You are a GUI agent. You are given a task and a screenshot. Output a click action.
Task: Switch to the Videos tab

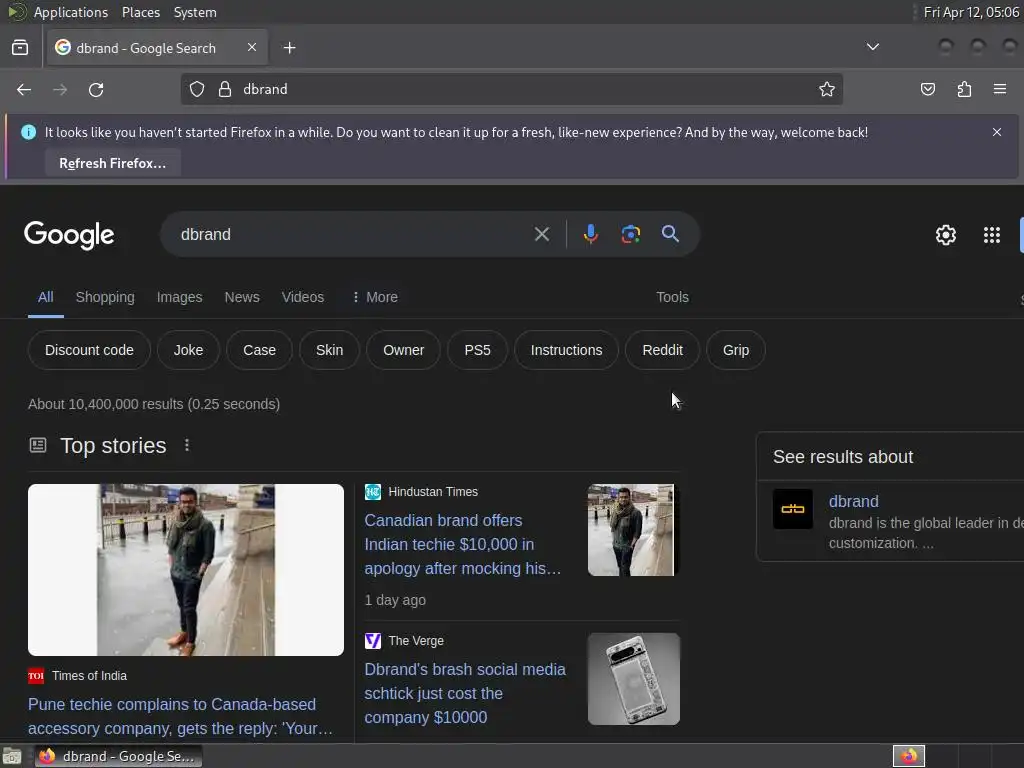(x=303, y=297)
